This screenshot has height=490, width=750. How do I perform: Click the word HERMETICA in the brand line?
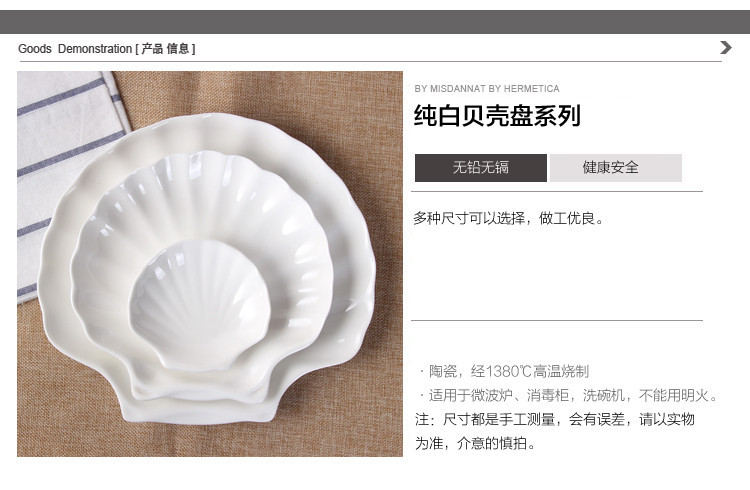pyautogui.click(x=531, y=89)
